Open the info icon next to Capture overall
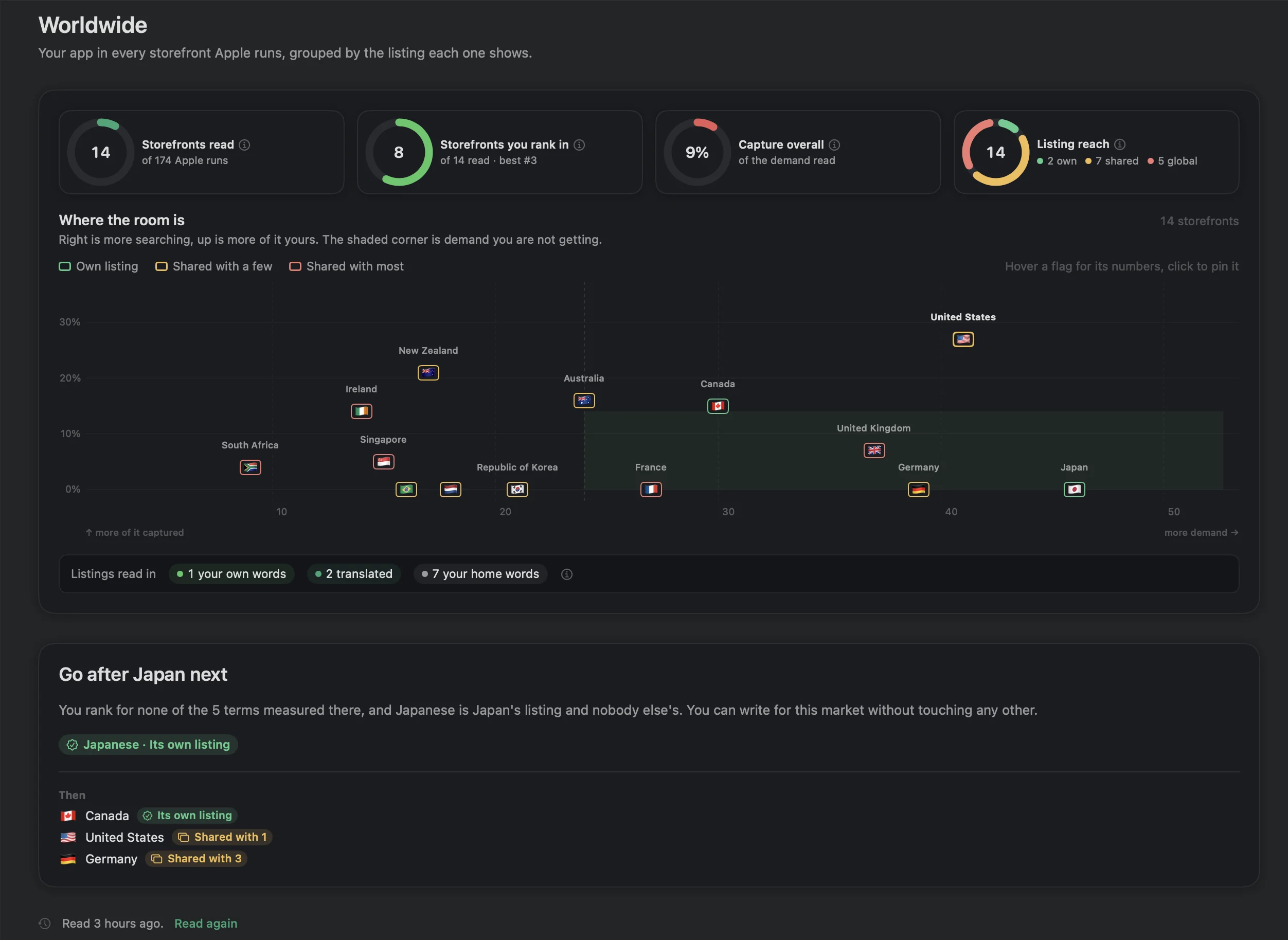The image size is (1288, 940). pyautogui.click(x=834, y=144)
